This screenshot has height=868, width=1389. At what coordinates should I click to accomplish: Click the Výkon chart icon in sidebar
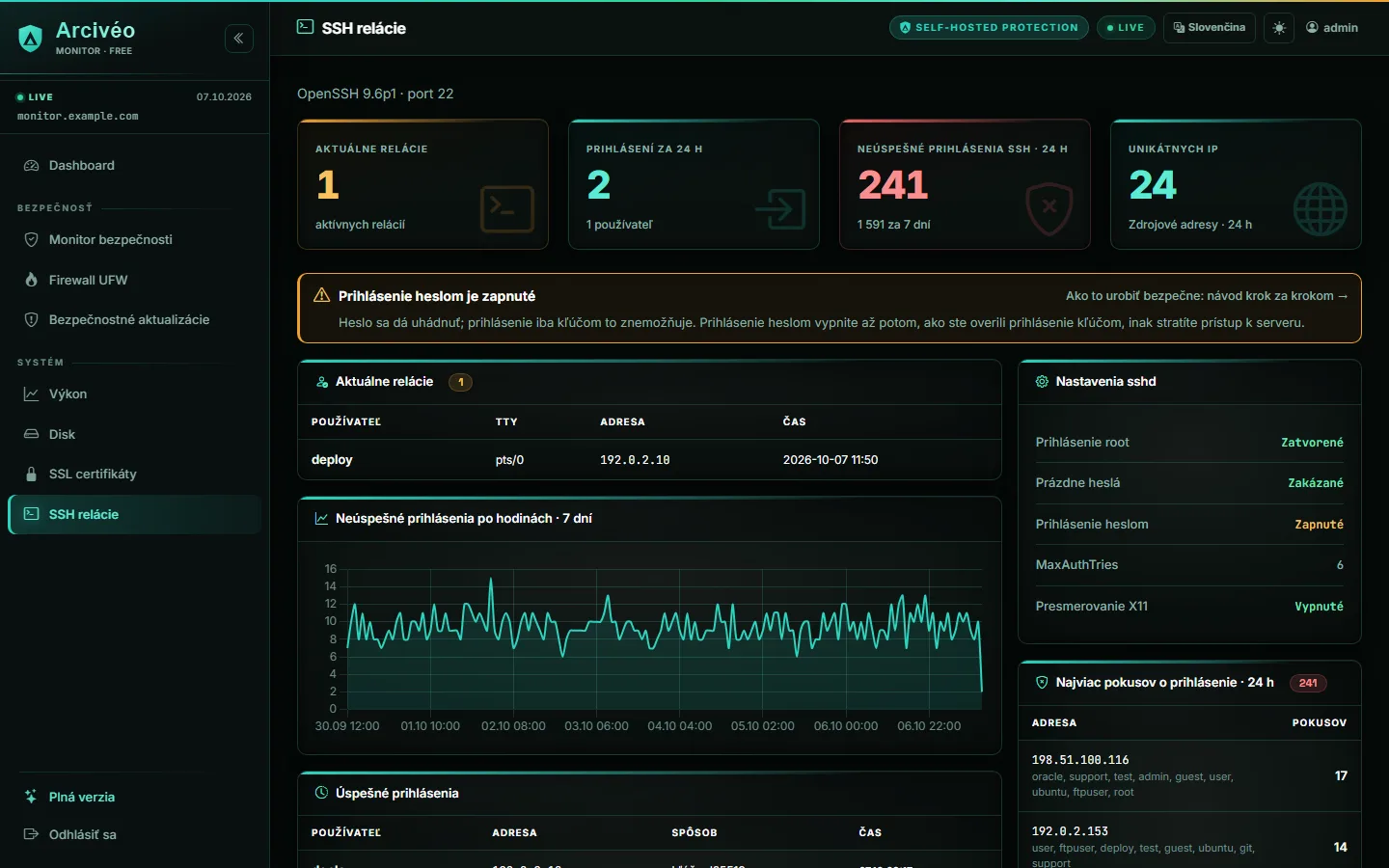point(31,394)
